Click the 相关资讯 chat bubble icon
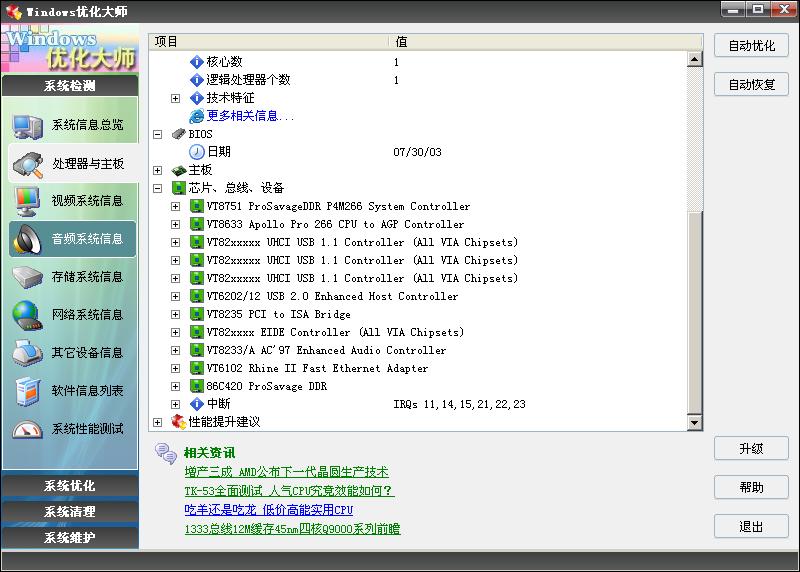 [166, 454]
